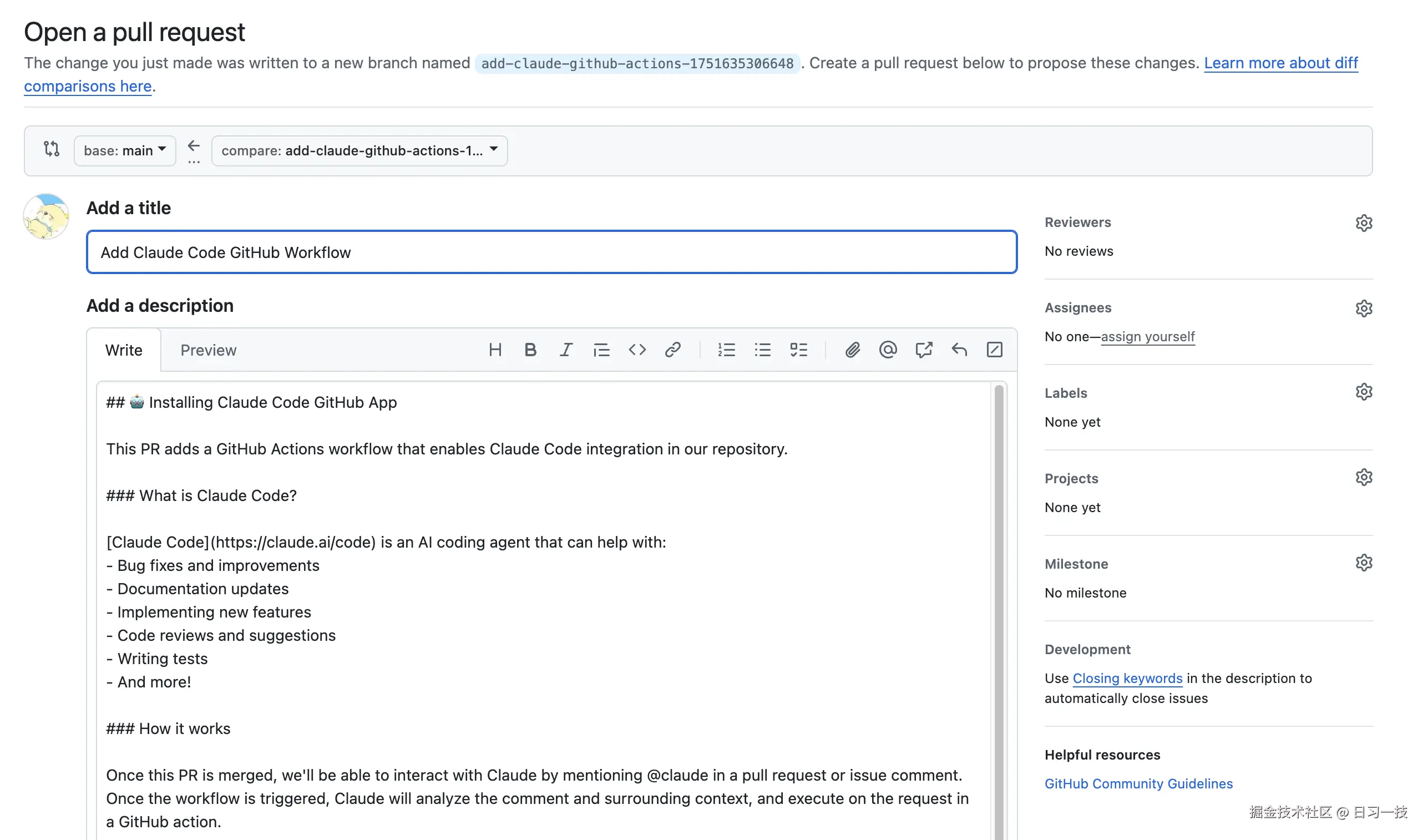This screenshot has height=840, width=1428.
Task: Insert a code snippet
Action: click(x=637, y=350)
